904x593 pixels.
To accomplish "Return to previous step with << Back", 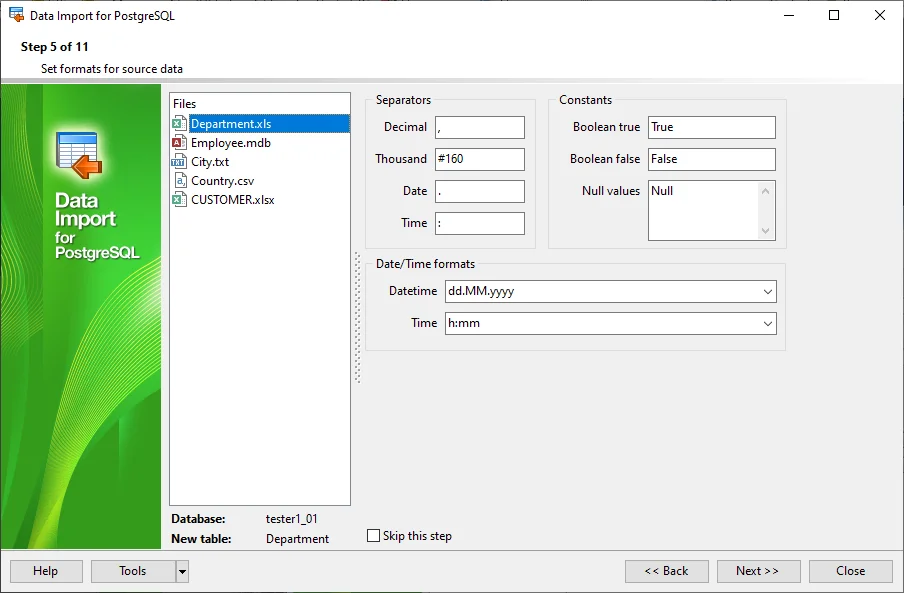I will click(666, 571).
